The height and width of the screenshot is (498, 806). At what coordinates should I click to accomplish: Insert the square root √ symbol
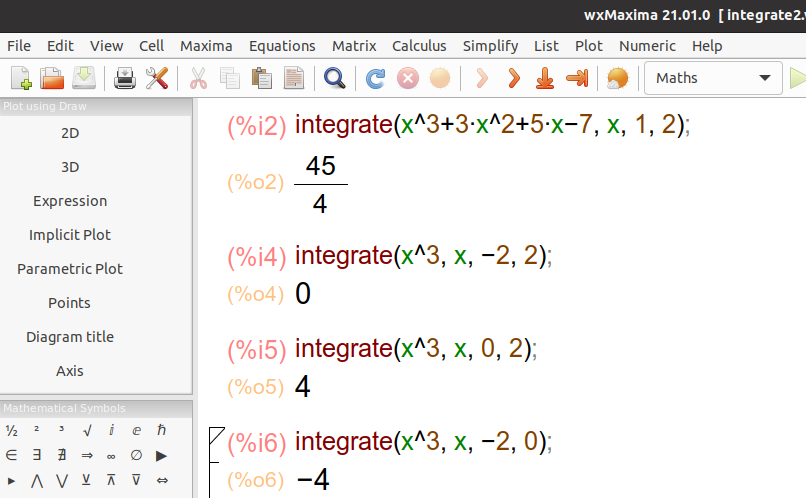point(87,431)
